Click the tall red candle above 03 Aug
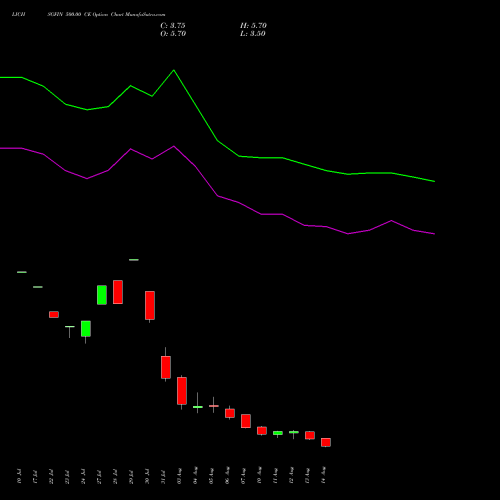 pyautogui.click(x=182, y=391)
